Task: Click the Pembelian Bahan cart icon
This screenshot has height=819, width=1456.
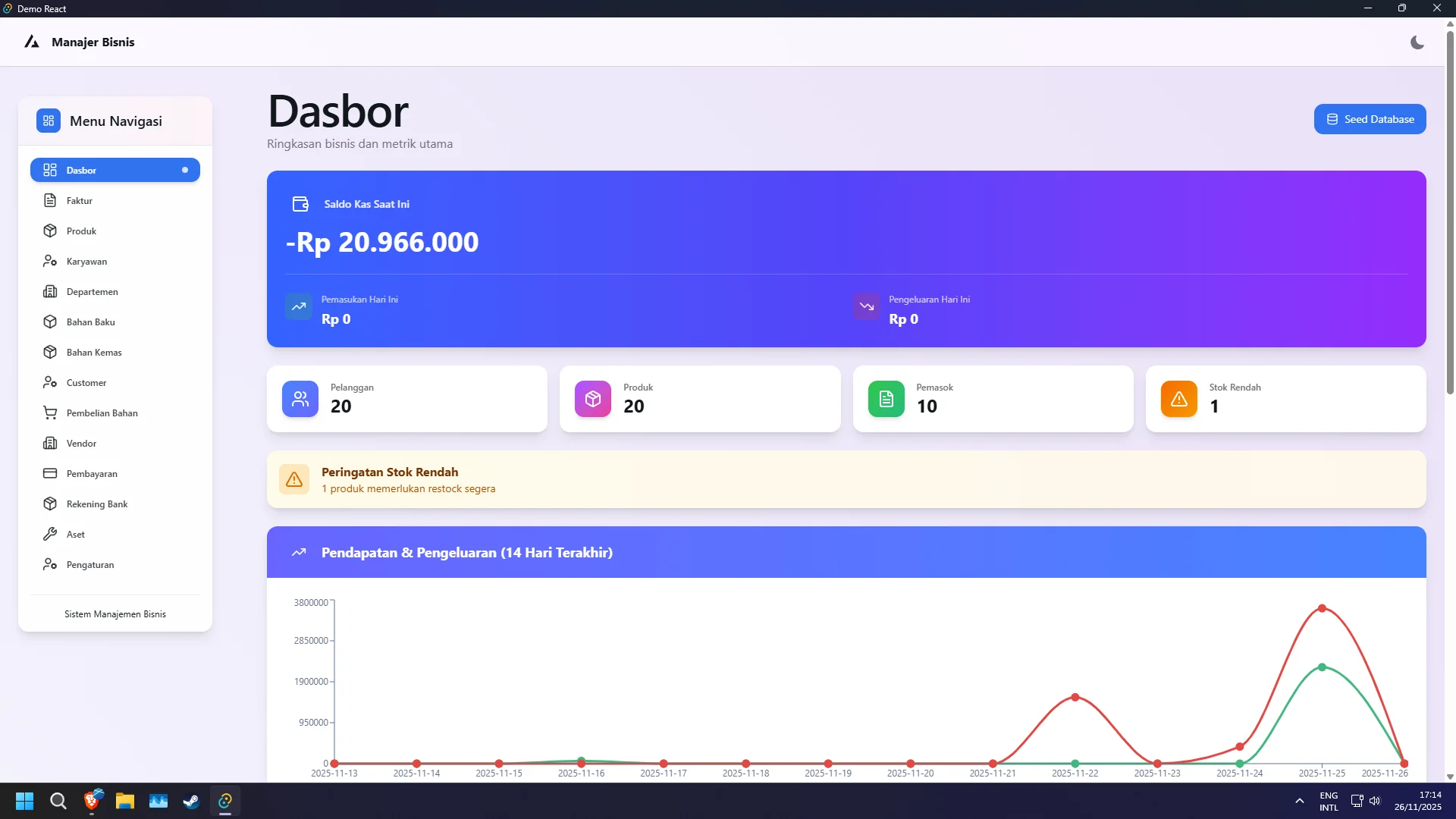Action: [x=50, y=413]
